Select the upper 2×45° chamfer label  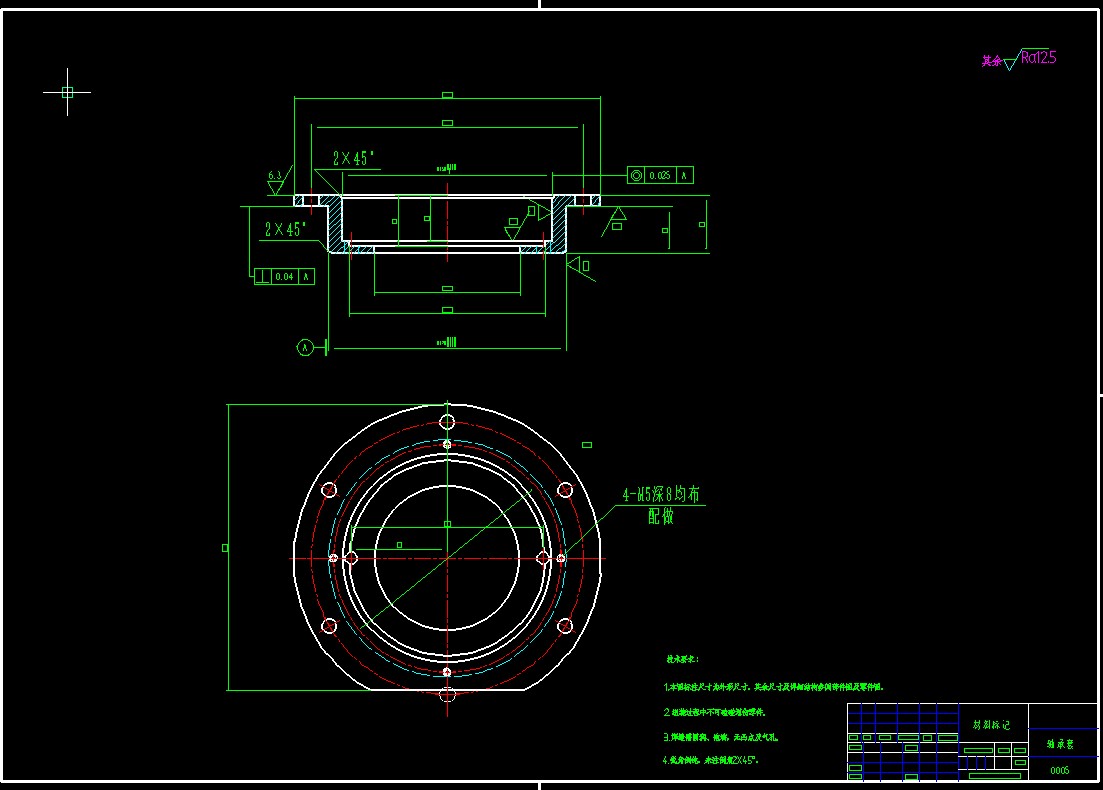[x=354, y=158]
